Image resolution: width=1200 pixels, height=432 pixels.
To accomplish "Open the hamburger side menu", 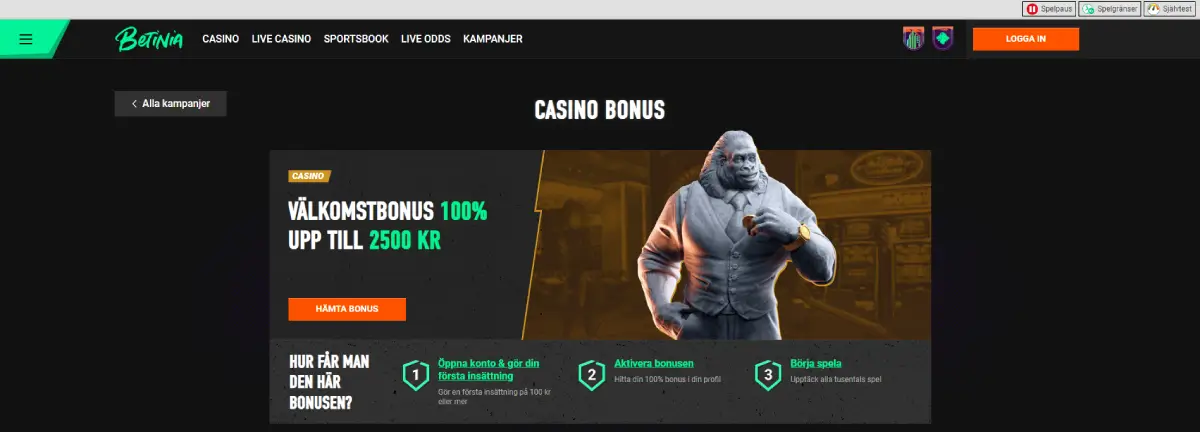I will click(x=26, y=39).
